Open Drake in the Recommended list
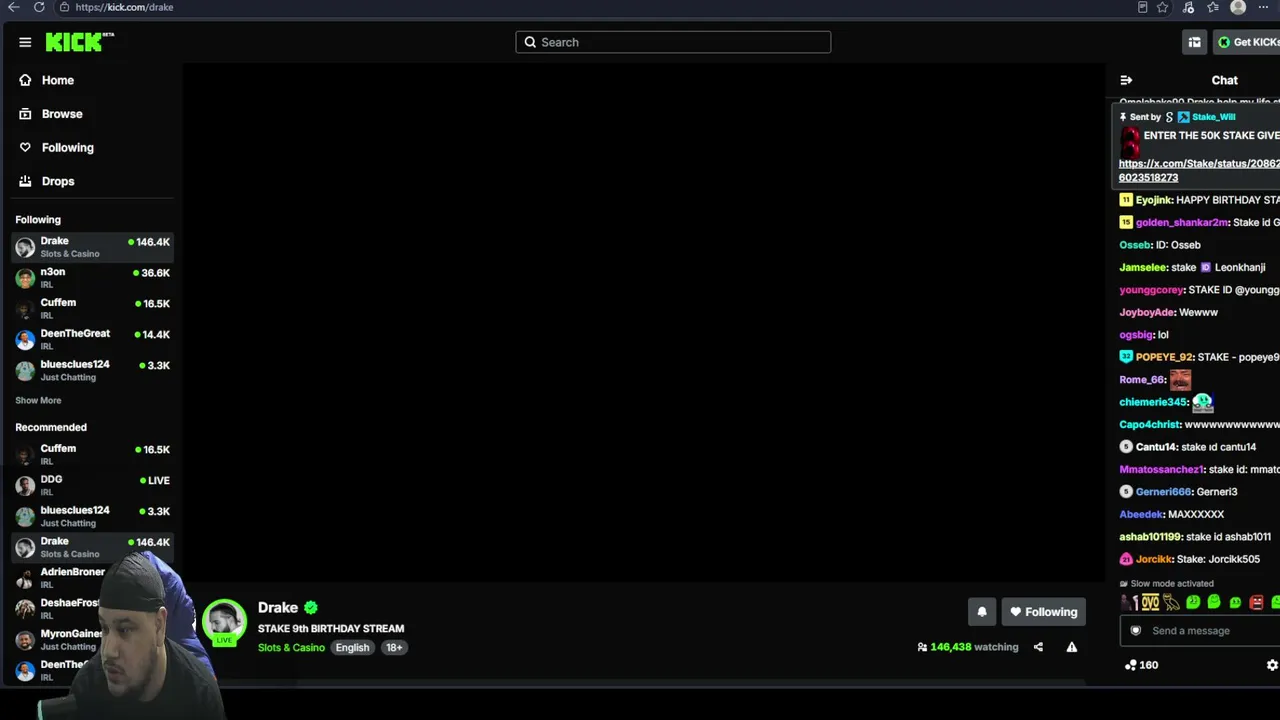The height and width of the screenshot is (720, 1280). 93,547
